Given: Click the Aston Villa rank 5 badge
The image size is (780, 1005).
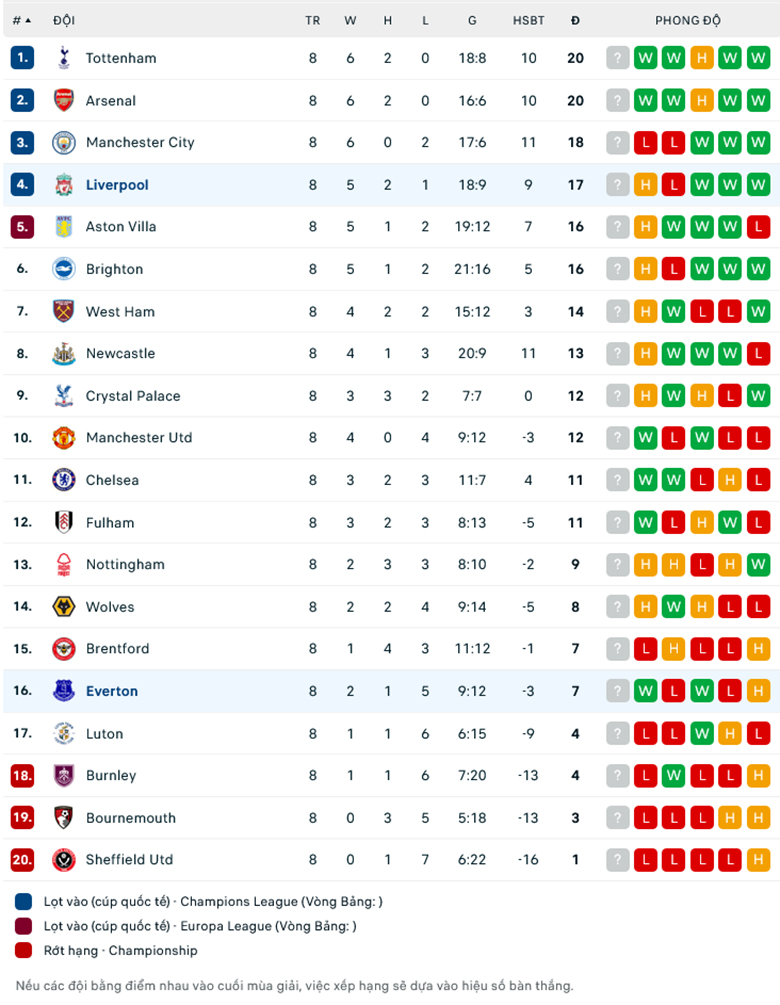Looking at the screenshot, I should pyautogui.click(x=22, y=227).
